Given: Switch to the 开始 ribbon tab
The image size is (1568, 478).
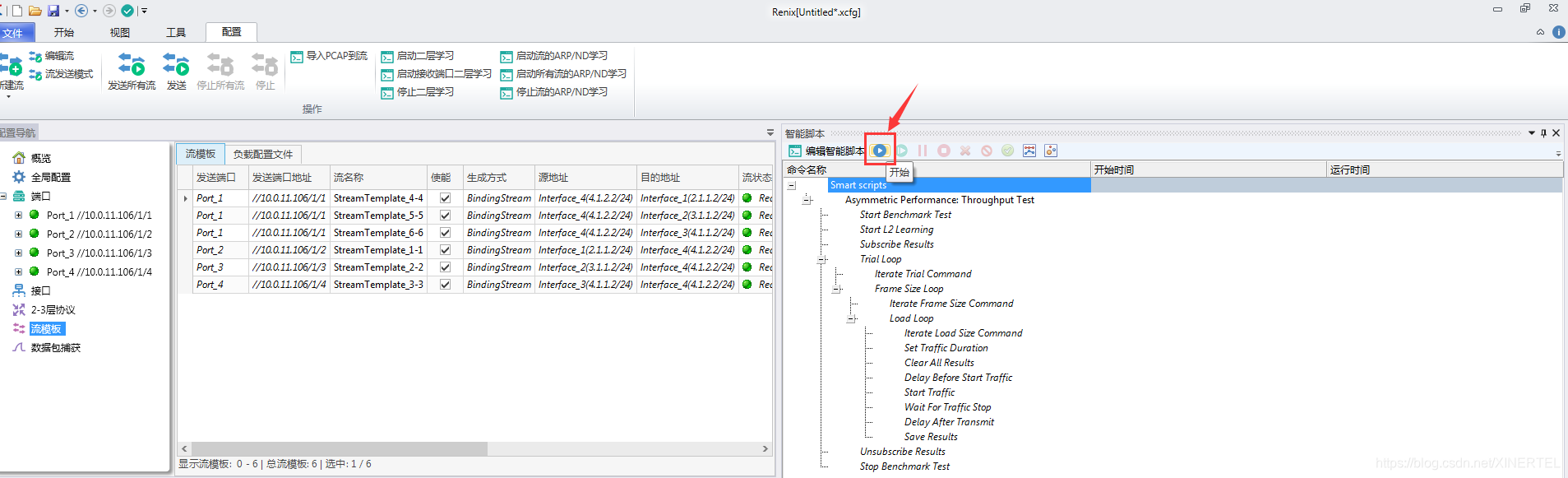Looking at the screenshot, I should pyautogui.click(x=64, y=33).
